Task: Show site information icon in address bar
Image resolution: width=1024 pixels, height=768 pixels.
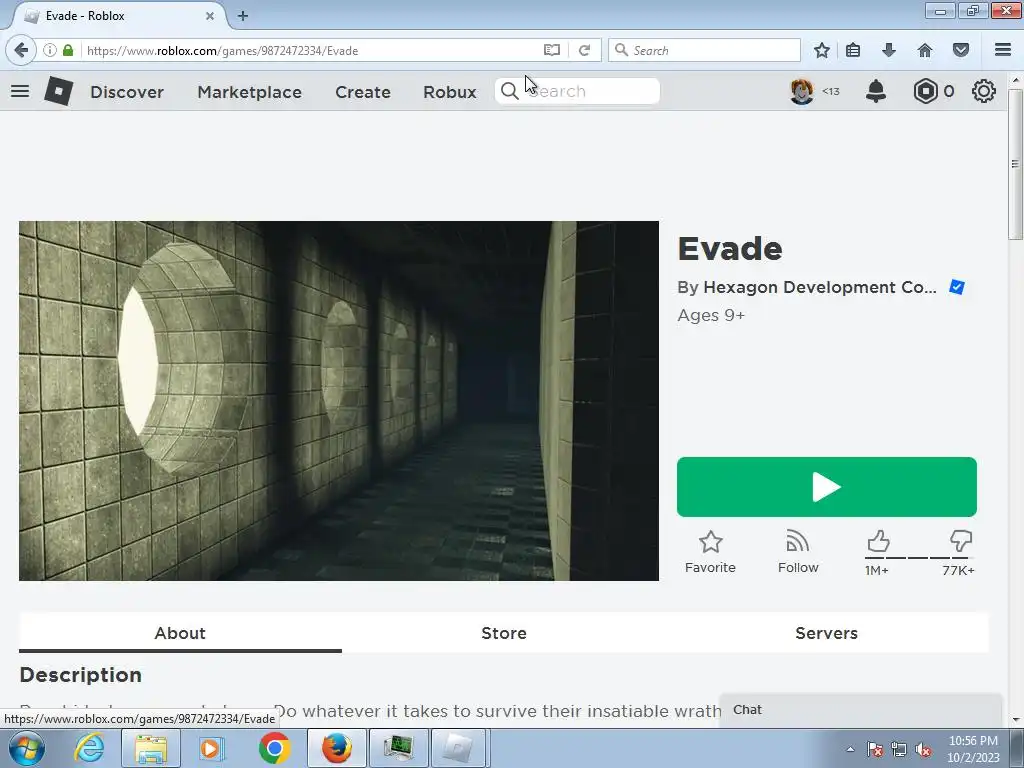Action: click(50, 50)
